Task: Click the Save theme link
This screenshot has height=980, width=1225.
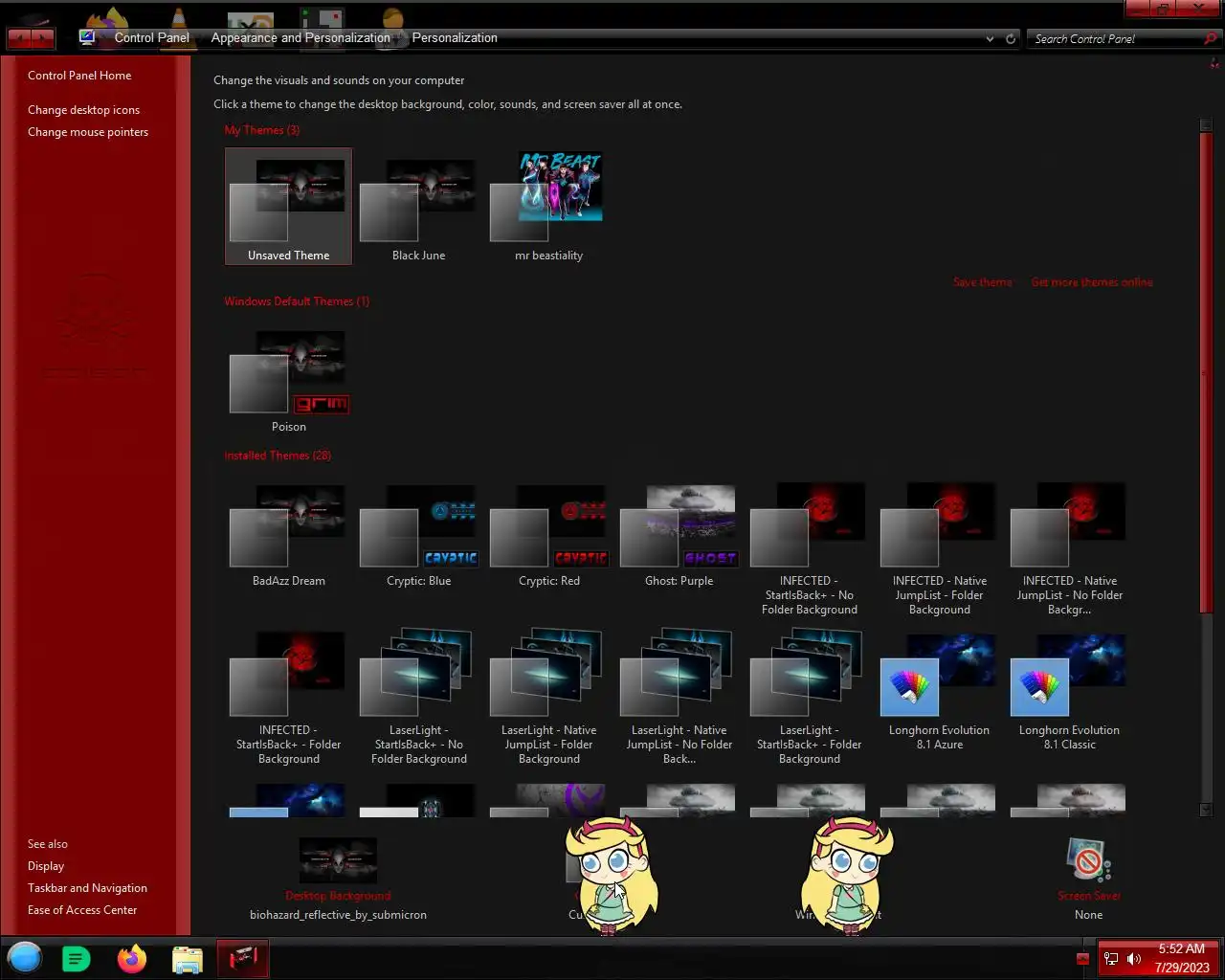Action: (x=982, y=282)
